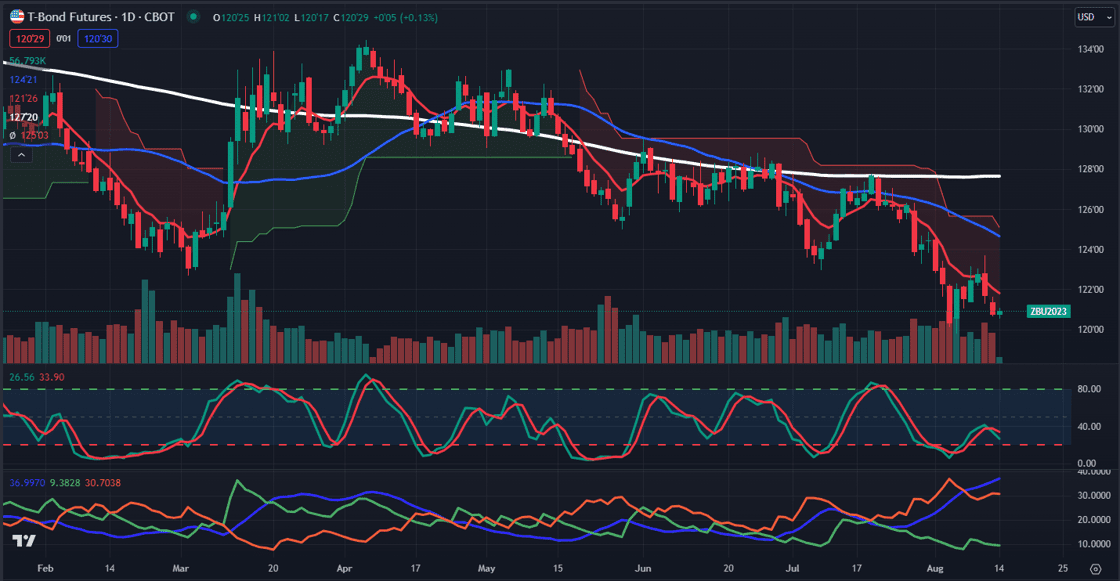Click the orange indicator value 30.7038
Viewport: 1120px width, 581px height.
103,483
